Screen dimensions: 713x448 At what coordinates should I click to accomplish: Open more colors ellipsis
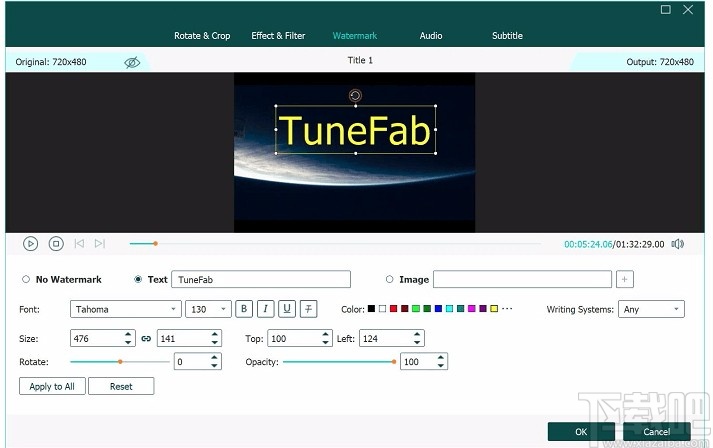coord(507,308)
